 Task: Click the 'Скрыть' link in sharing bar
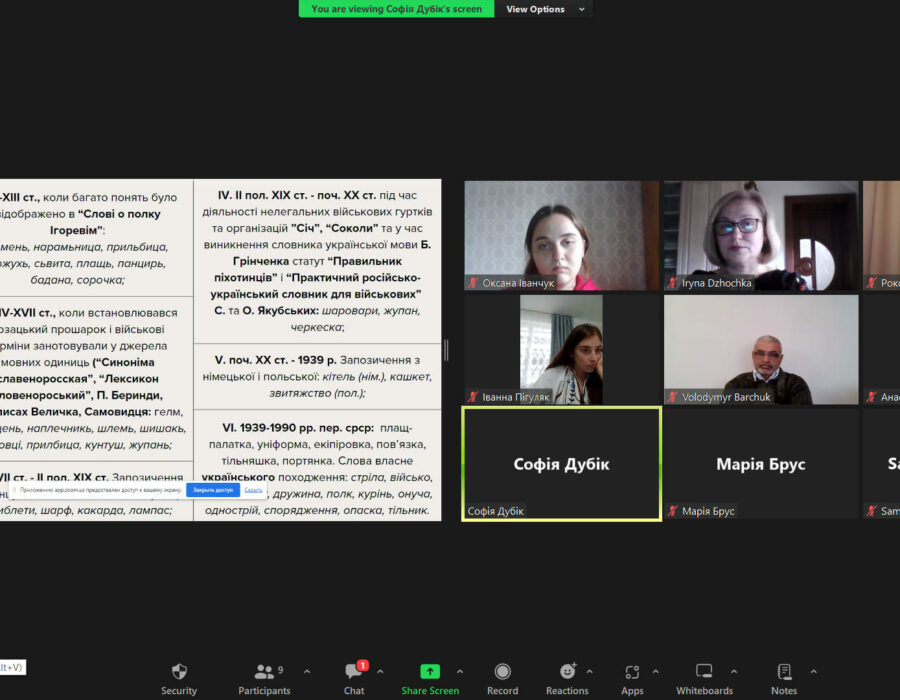click(254, 490)
